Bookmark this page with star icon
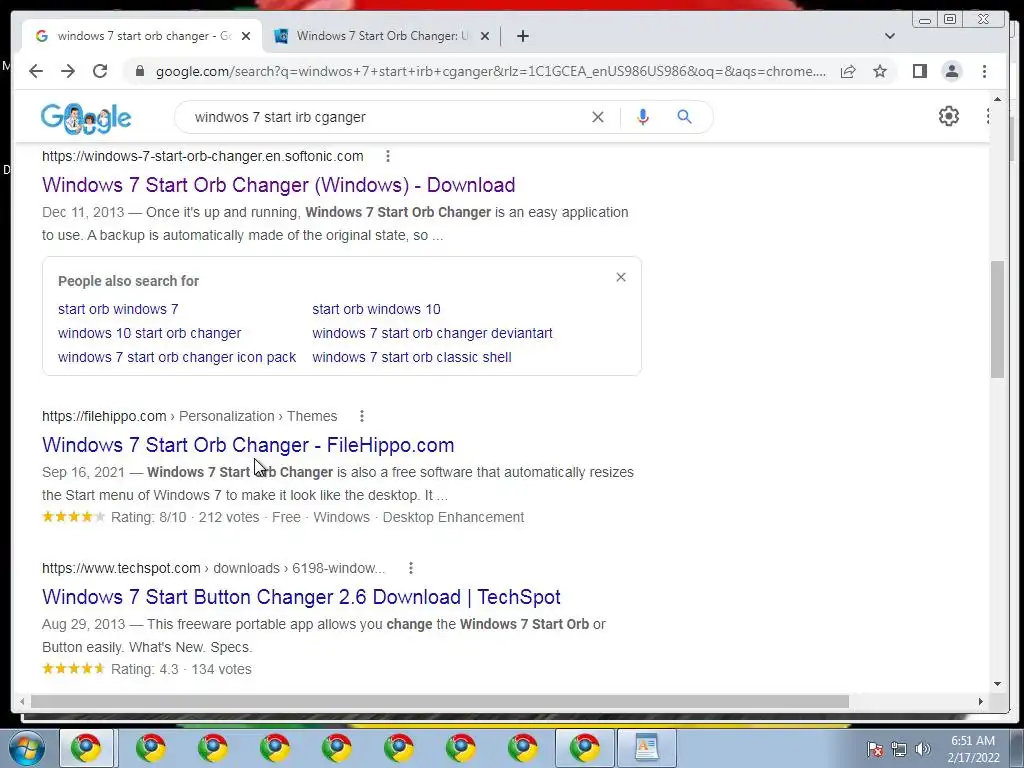This screenshot has width=1024, height=768. [x=880, y=71]
